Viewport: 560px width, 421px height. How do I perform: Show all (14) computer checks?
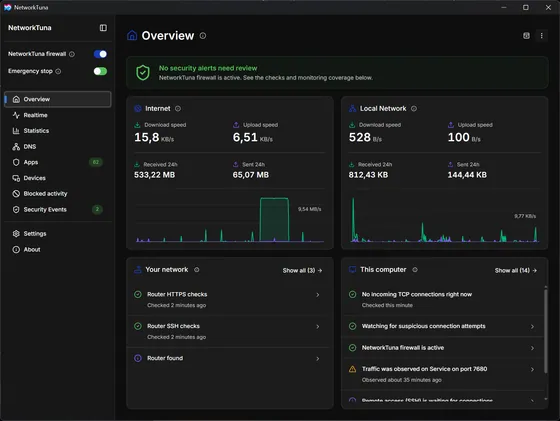click(516, 270)
